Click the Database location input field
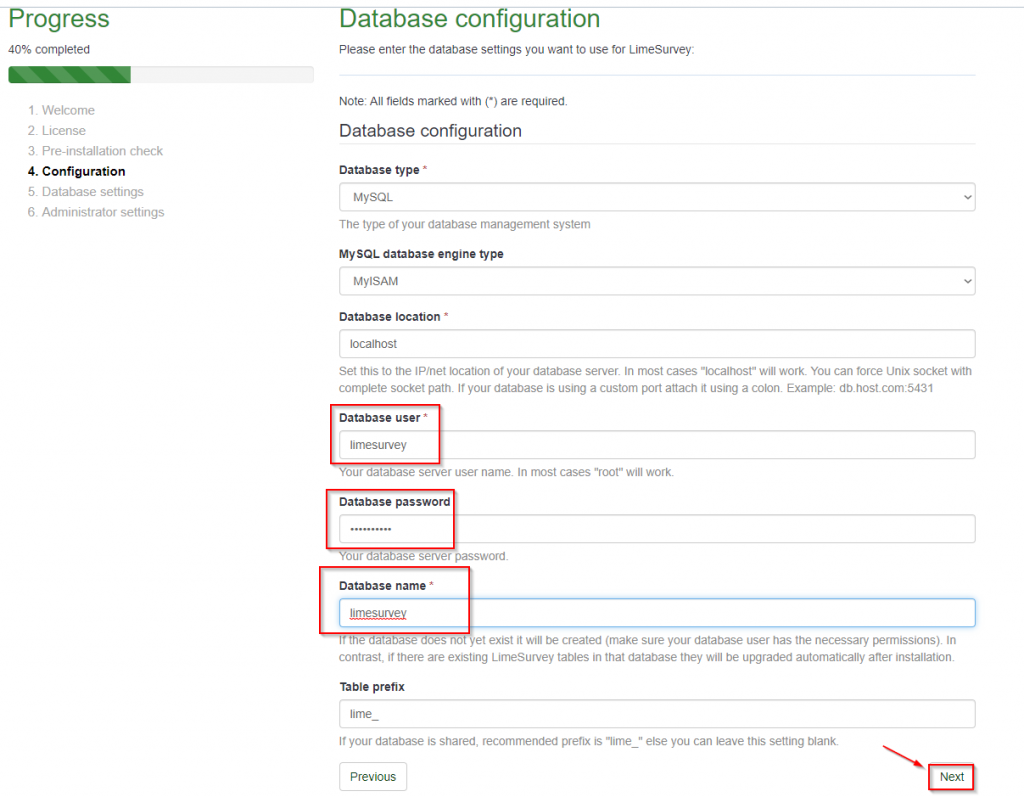The image size is (1024, 797). tap(657, 344)
